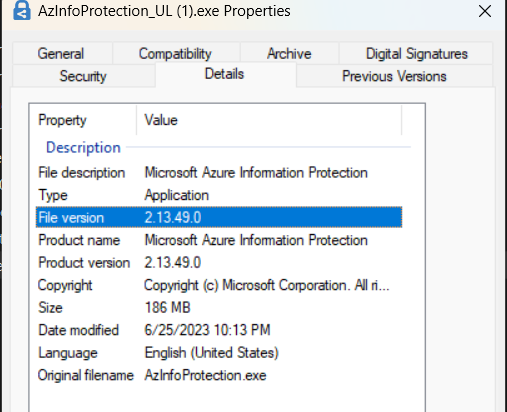Select the Product name row
The height and width of the screenshot is (412, 507).
coord(219,240)
